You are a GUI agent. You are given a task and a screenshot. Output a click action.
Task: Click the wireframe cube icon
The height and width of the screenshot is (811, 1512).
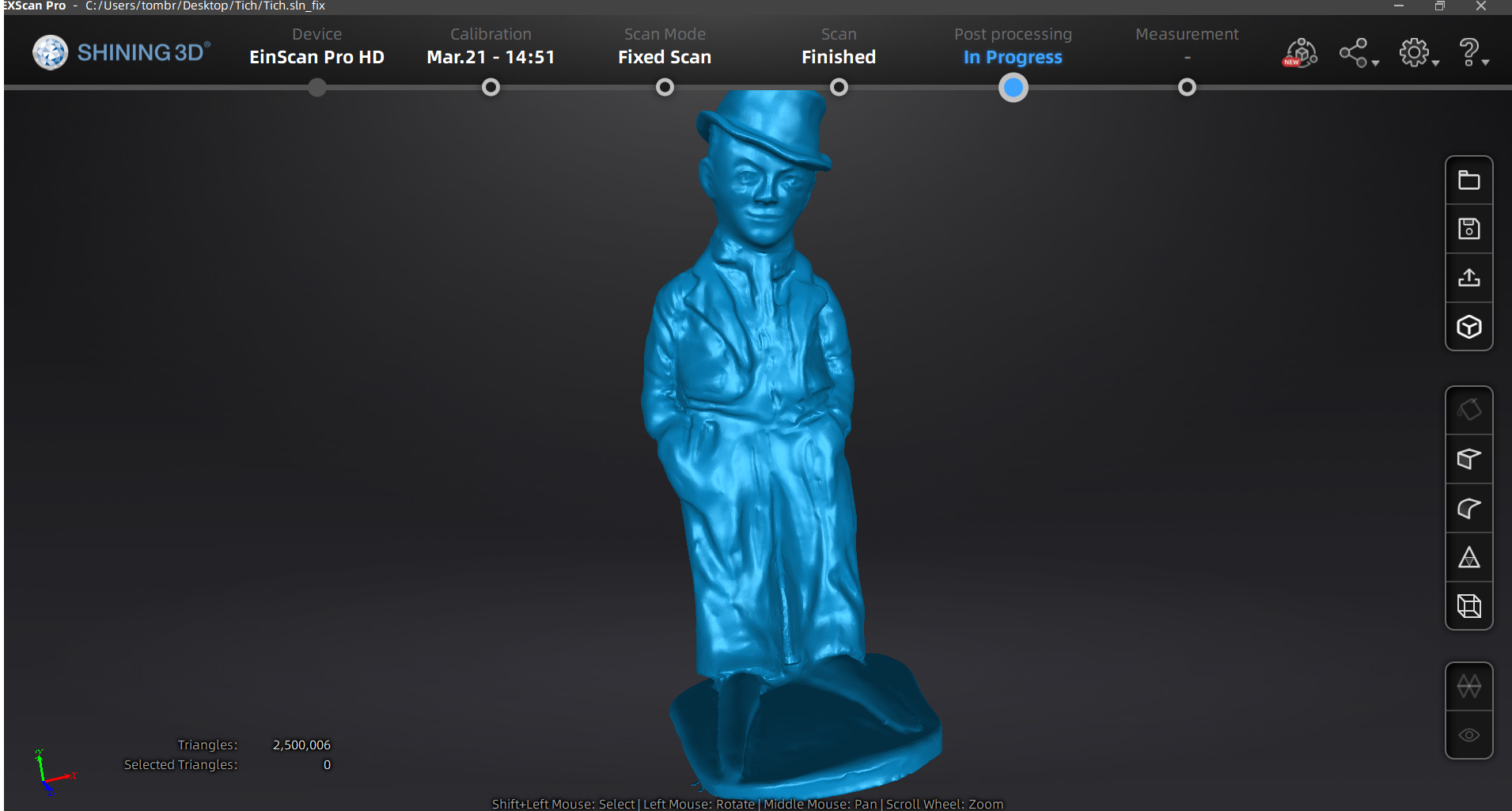pos(1468,606)
